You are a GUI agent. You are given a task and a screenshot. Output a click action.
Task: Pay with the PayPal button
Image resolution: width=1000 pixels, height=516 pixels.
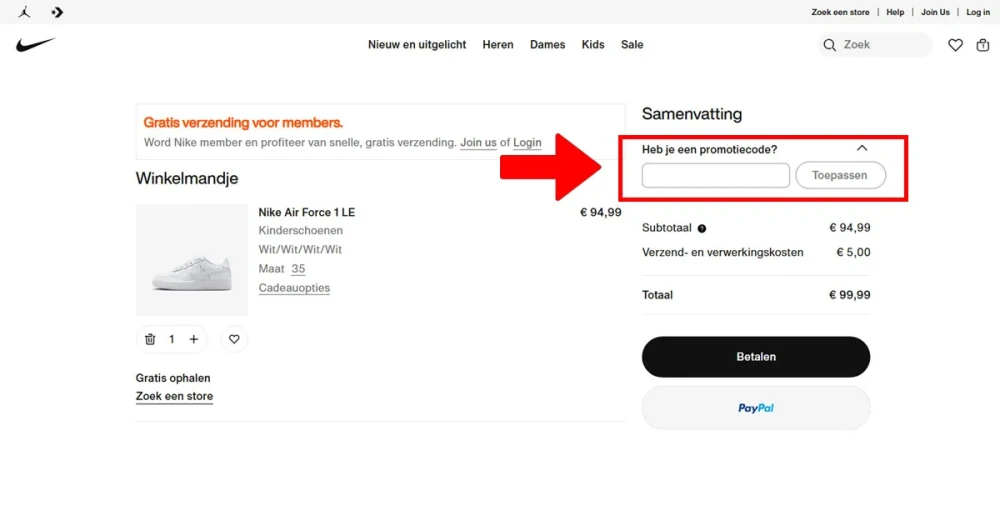click(756, 408)
